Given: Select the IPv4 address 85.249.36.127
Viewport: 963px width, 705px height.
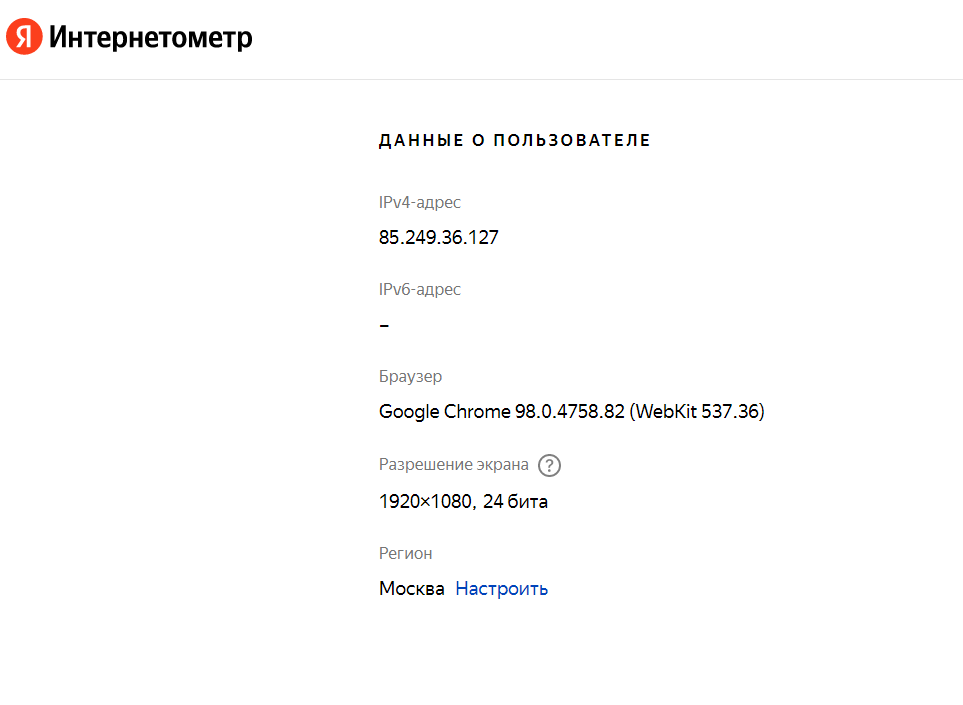Looking at the screenshot, I should point(439,237).
